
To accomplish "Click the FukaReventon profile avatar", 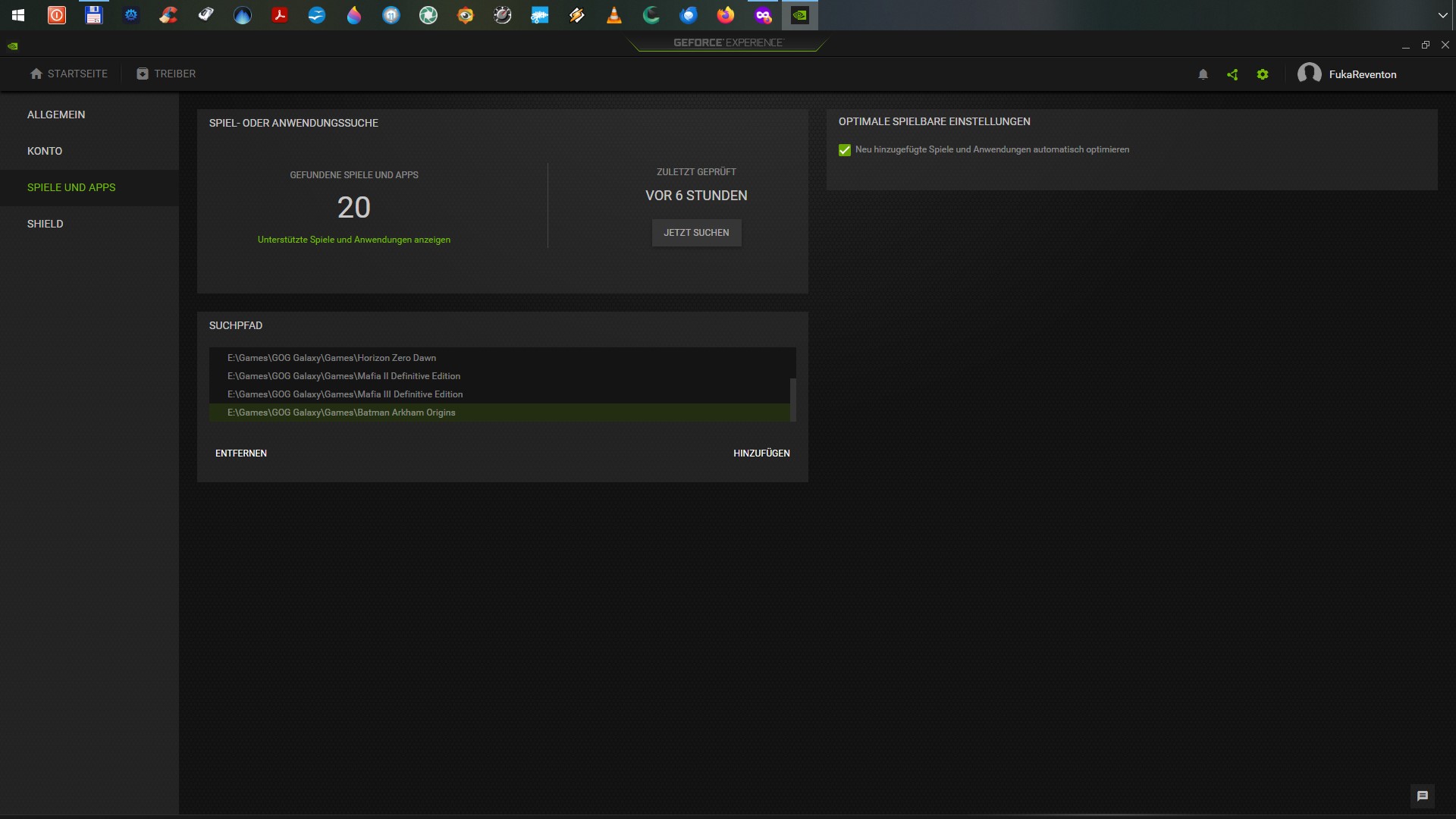I will coord(1310,74).
